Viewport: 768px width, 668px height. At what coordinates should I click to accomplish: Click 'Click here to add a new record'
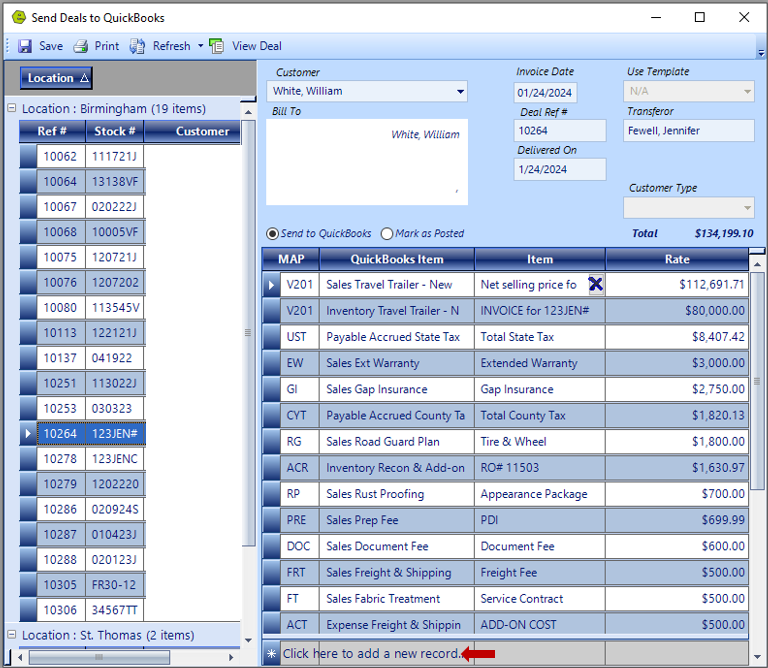tap(372, 654)
